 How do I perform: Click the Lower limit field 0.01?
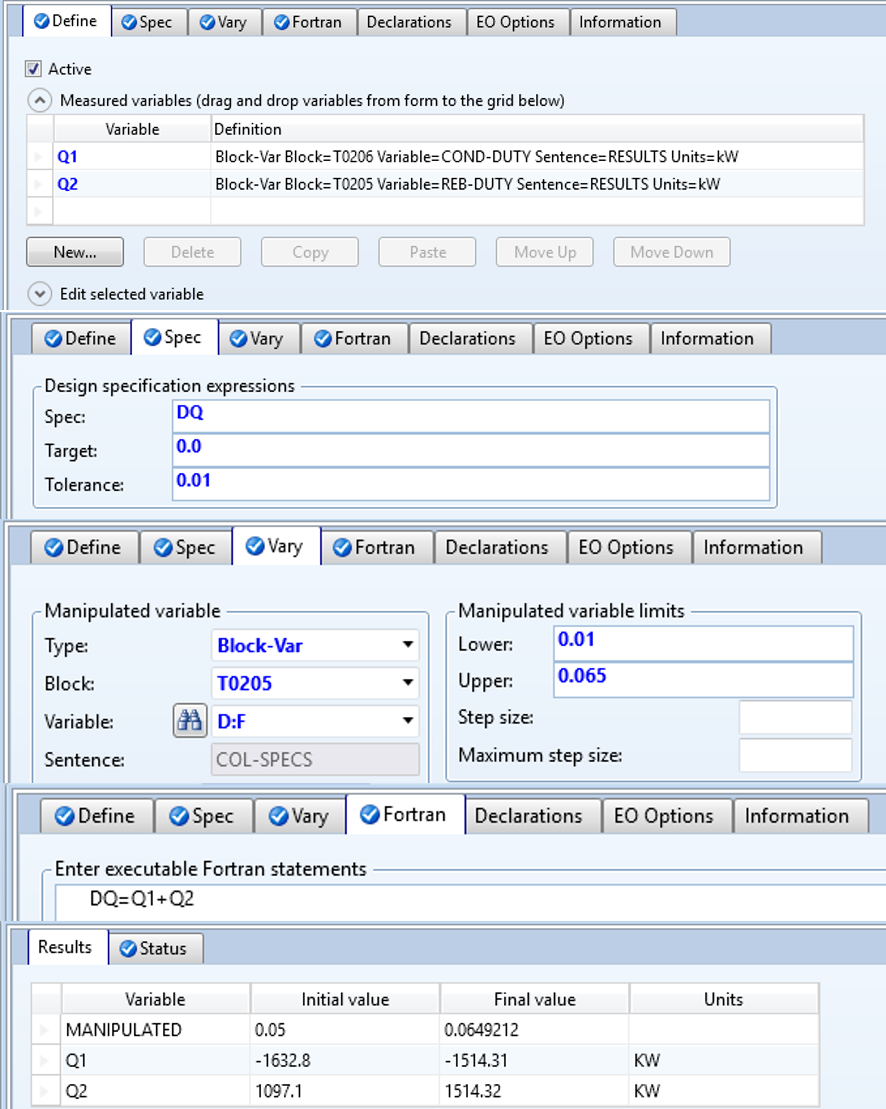pos(704,643)
